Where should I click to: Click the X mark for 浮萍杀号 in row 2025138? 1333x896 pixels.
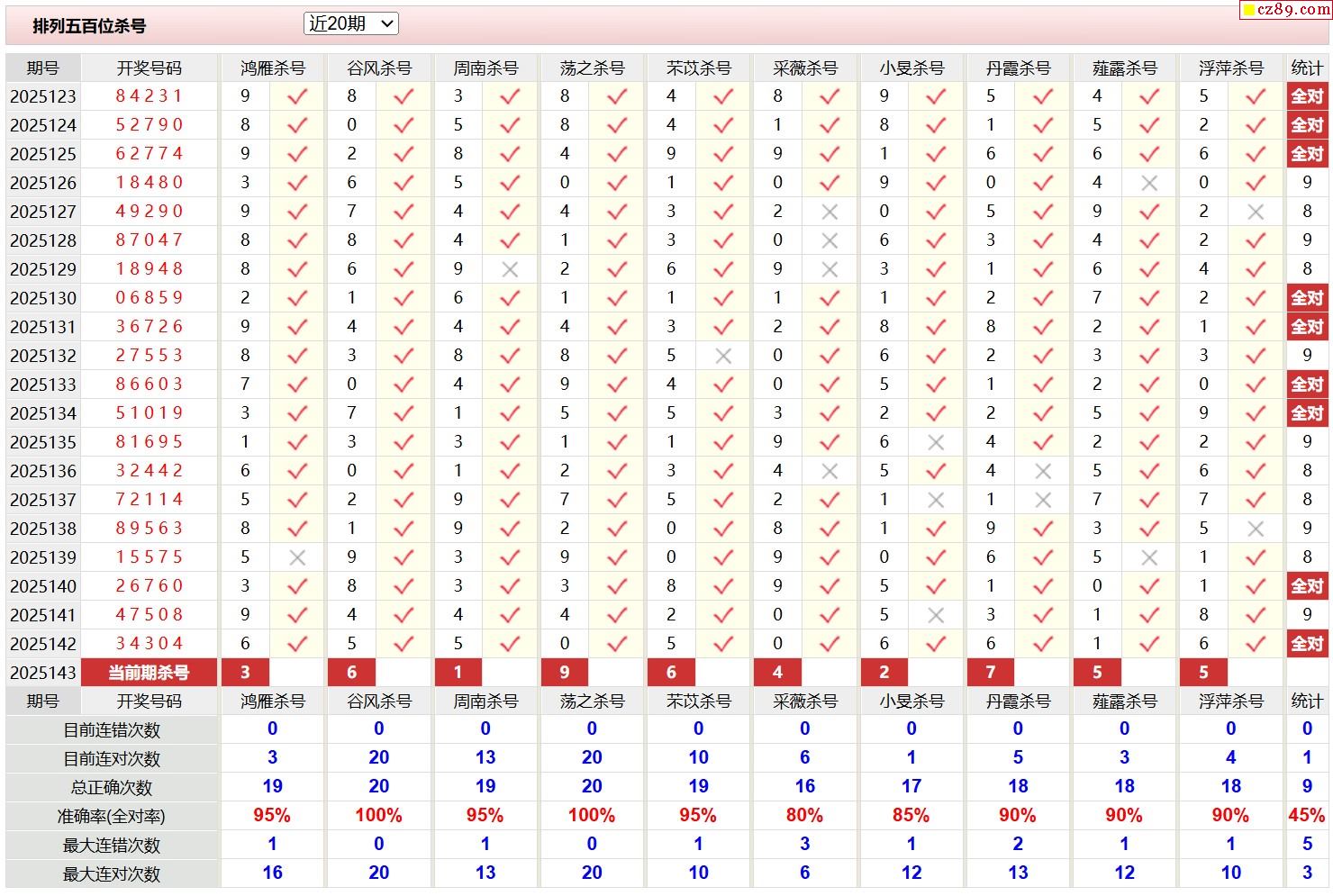(x=1256, y=529)
